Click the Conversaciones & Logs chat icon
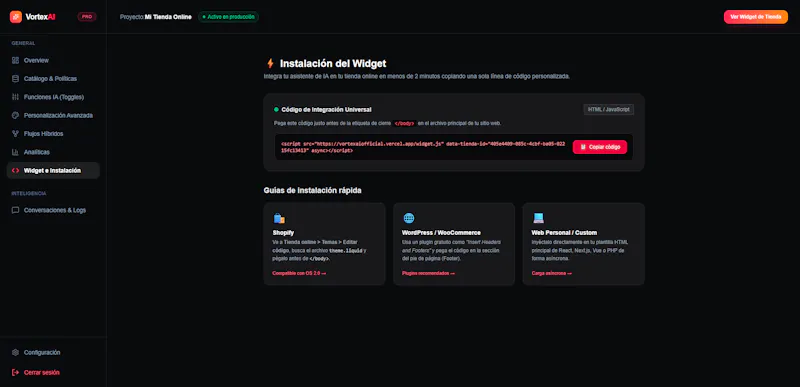 point(15,210)
